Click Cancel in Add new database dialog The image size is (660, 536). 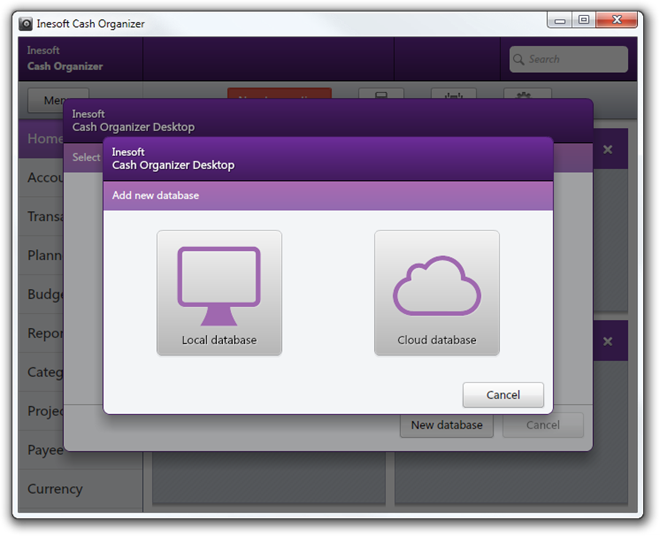pyautogui.click(x=503, y=395)
